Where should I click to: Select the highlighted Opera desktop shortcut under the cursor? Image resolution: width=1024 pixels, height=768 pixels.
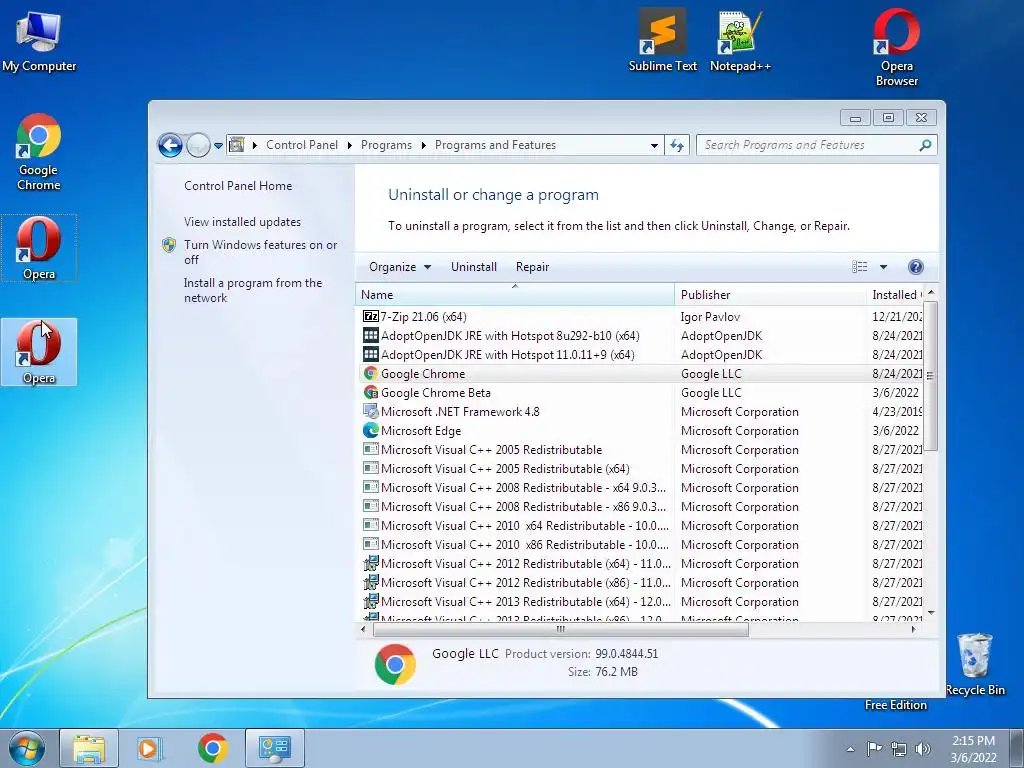click(39, 352)
